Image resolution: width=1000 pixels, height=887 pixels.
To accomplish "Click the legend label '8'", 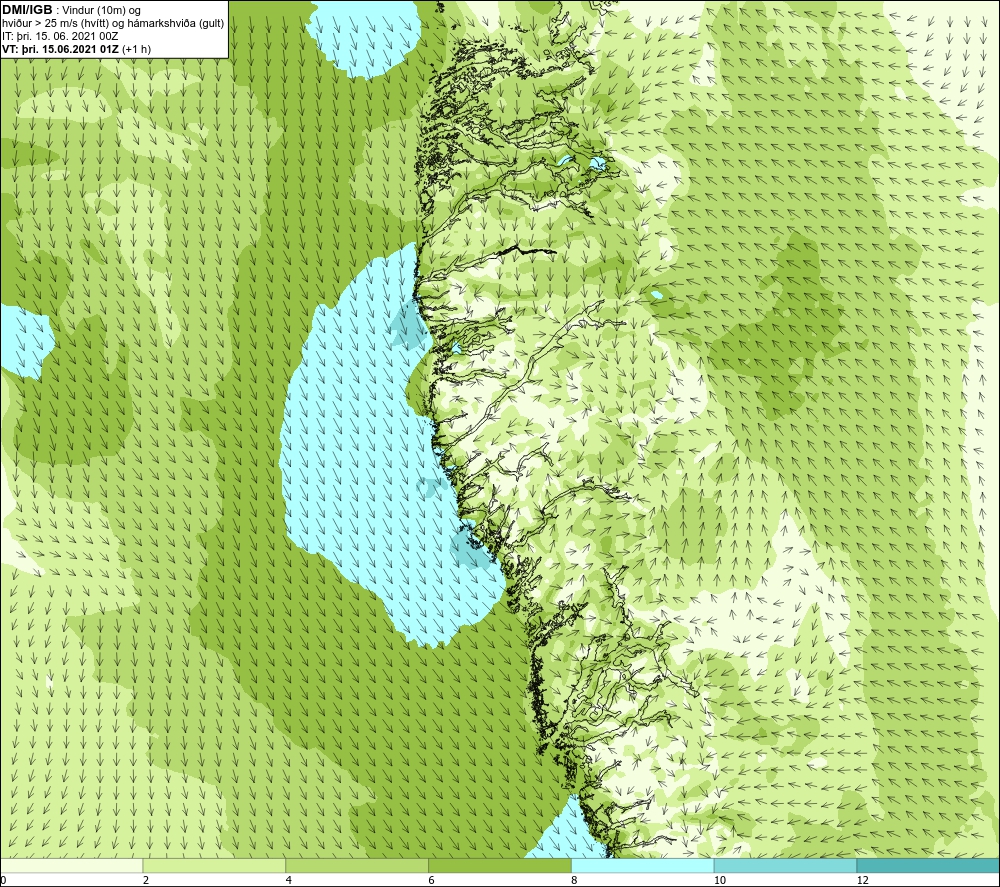I will tap(575, 880).
